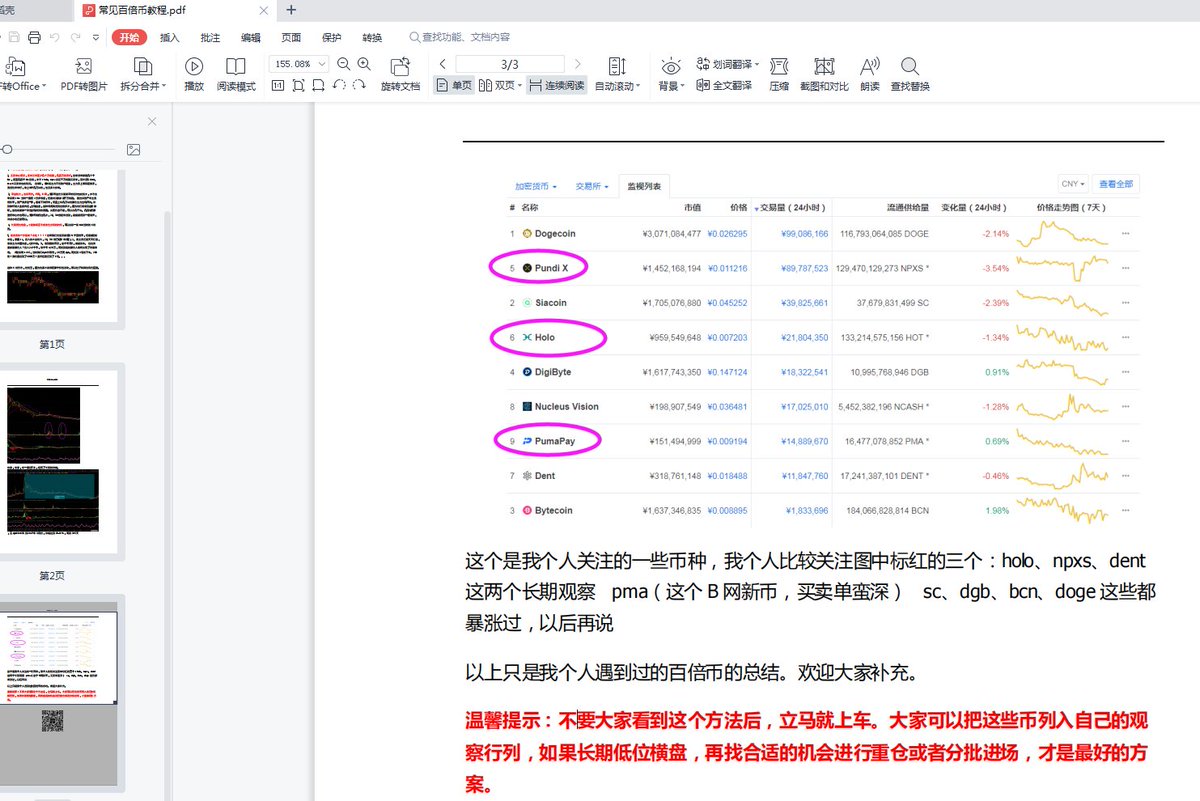The image size is (1200, 801).
Task: Click the Bytecoin name in table
Action: [553, 510]
